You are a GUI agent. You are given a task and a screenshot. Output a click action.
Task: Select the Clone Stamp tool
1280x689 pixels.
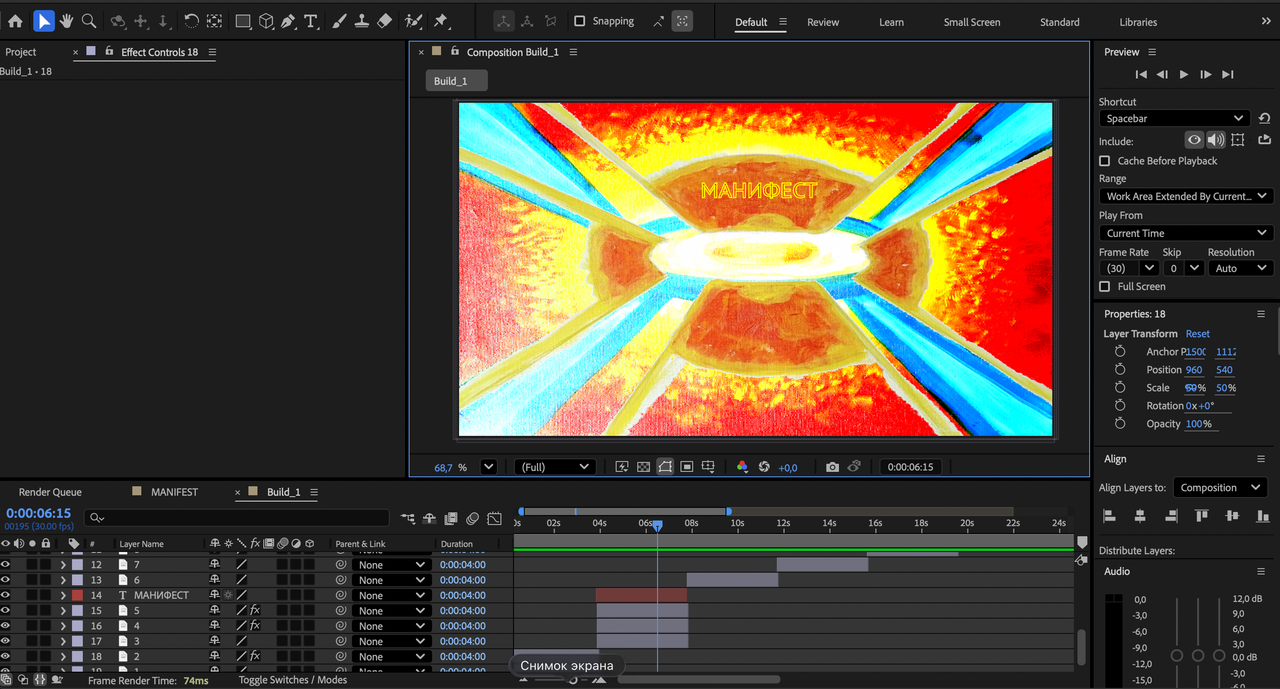362,21
